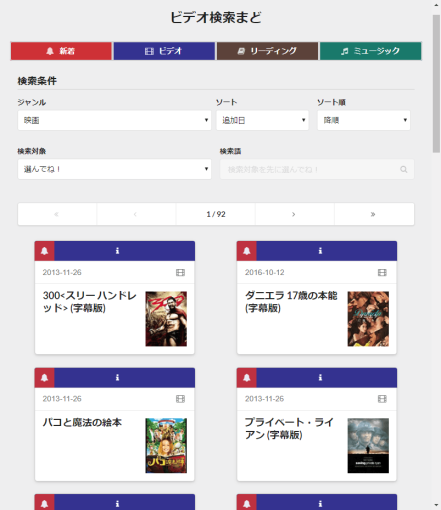The image size is (441, 510).
Task: Click film icon on プライベート・ライアン card
Action: (382, 399)
